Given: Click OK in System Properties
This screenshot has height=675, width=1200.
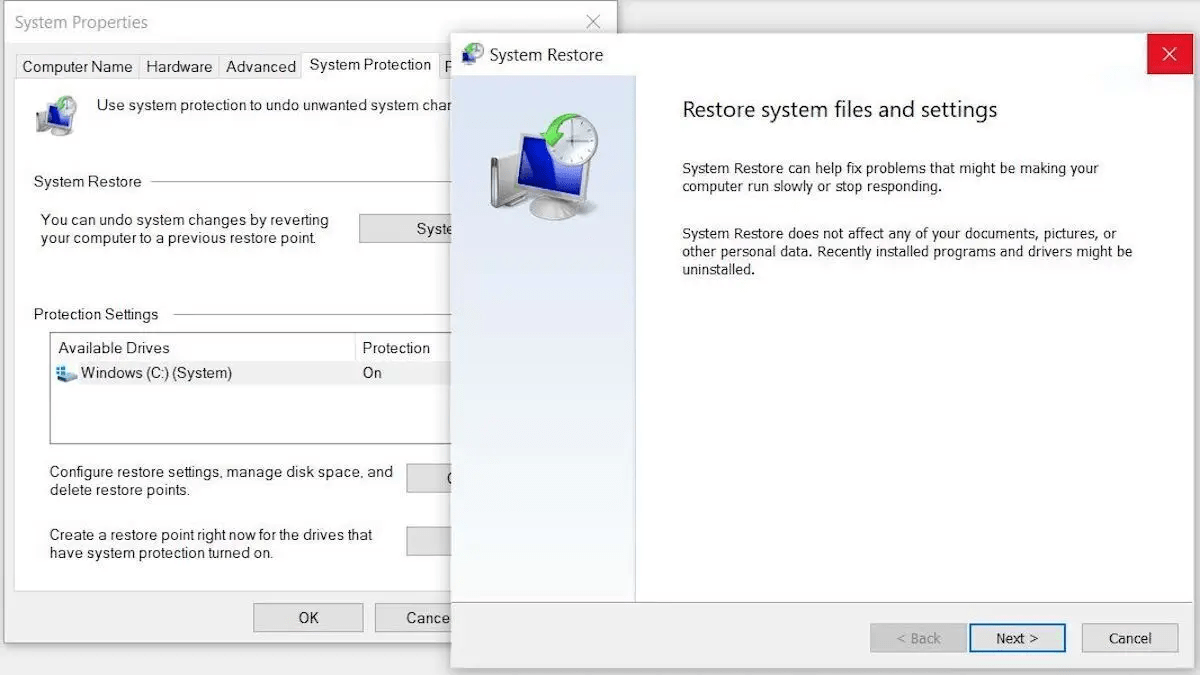Looking at the screenshot, I should click(x=308, y=617).
